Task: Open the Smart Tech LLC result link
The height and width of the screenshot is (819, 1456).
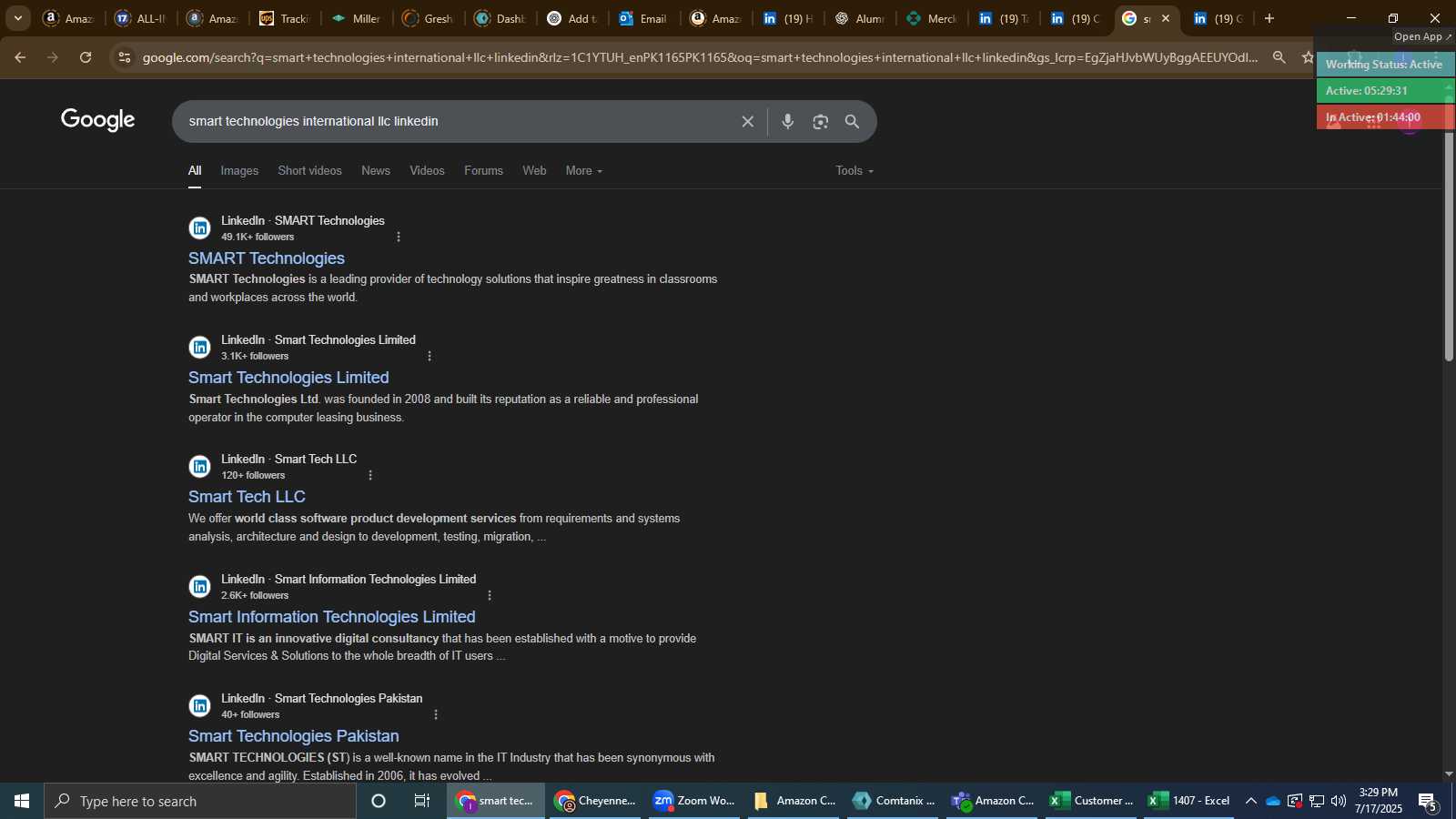Action: click(247, 497)
